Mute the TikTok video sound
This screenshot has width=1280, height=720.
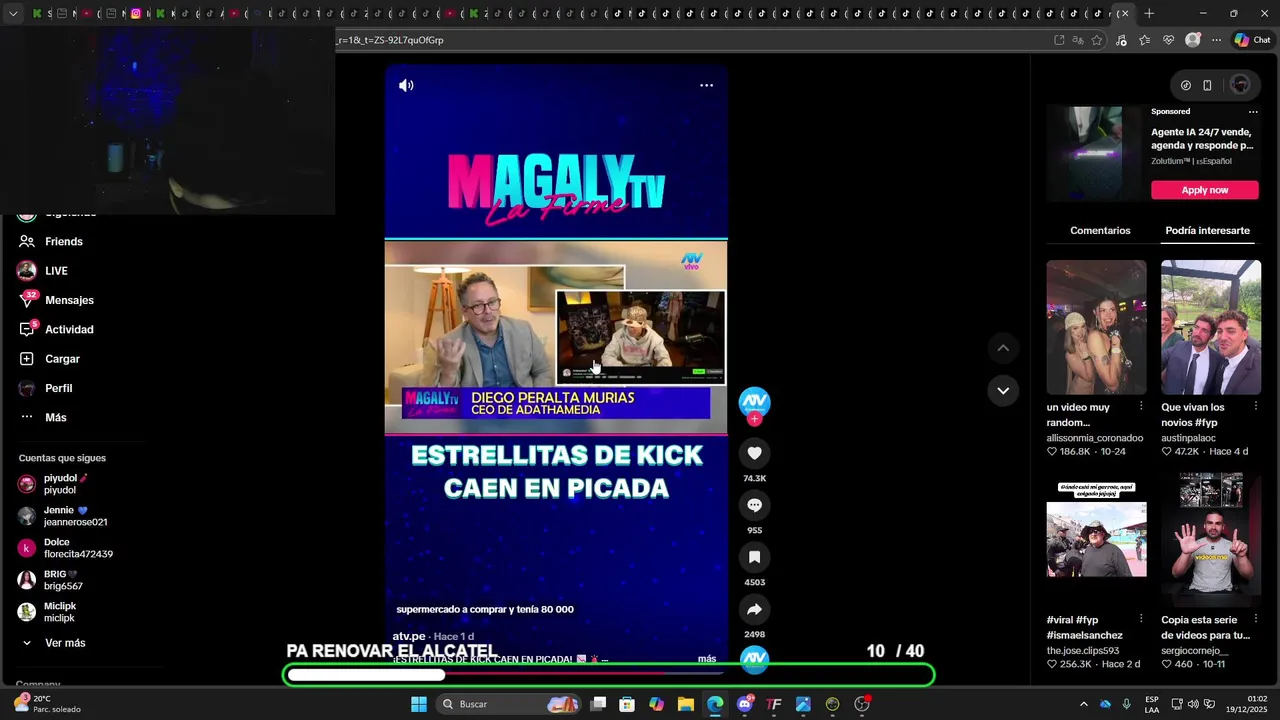[406, 85]
